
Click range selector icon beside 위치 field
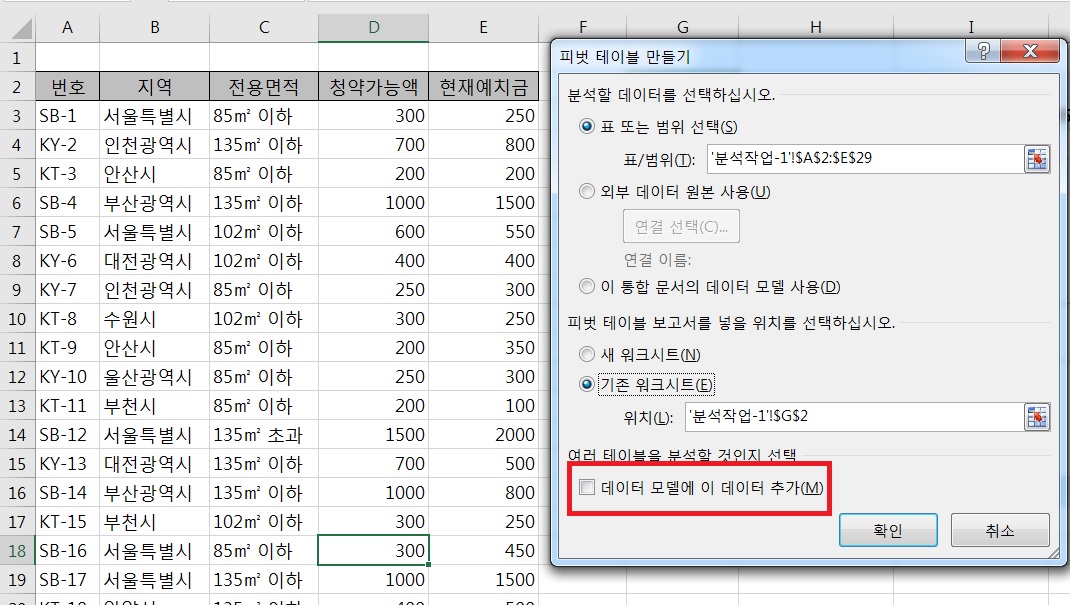point(1037,417)
